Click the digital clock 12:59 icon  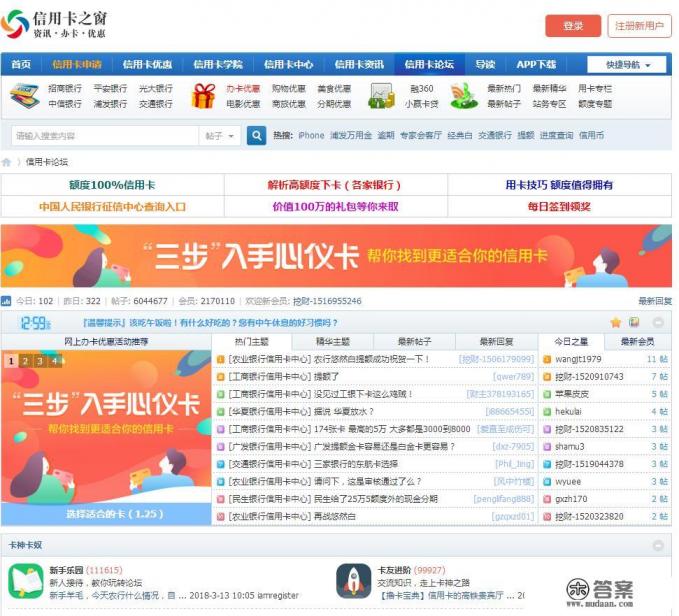pyautogui.click(x=36, y=323)
